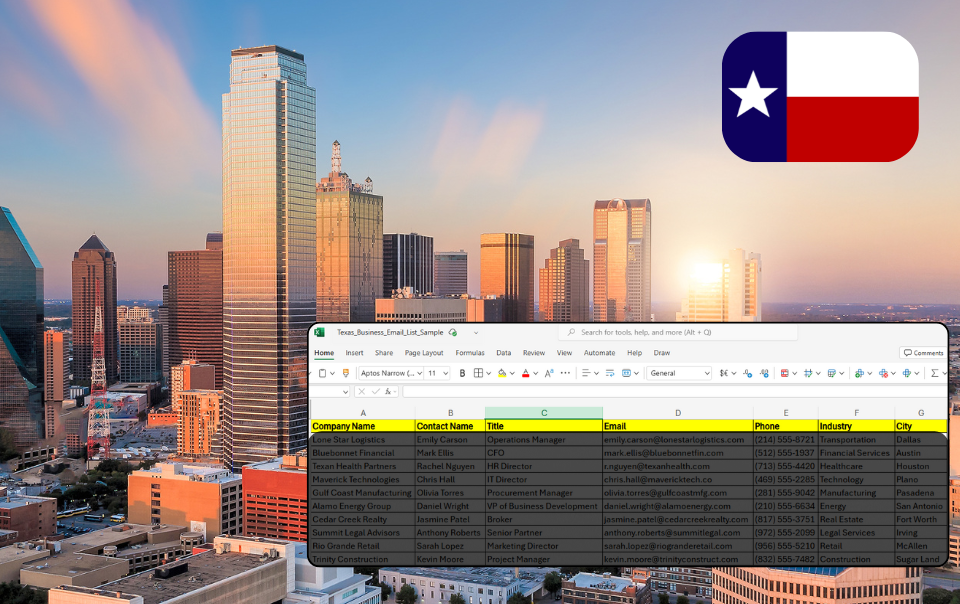Expand the font color options arrow
The height and width of the screenshot is (604, 960).
[x=535, y=373]
